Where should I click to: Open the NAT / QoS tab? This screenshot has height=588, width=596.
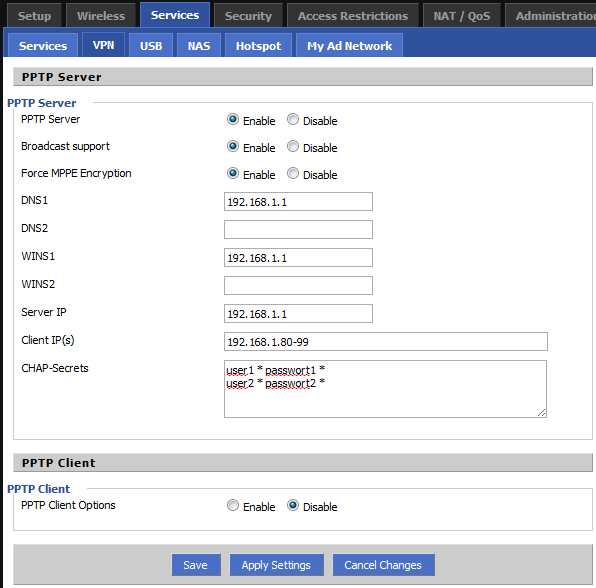point(462,16)
